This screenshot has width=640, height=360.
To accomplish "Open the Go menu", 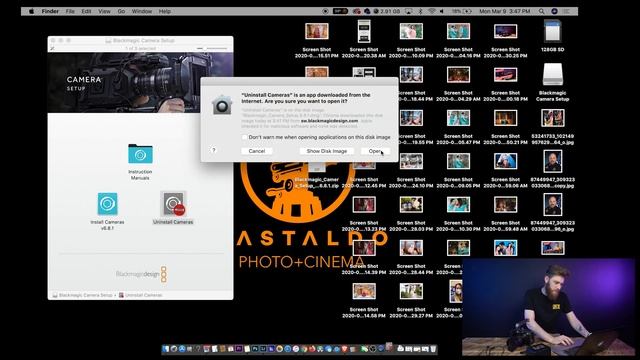I will point(121,11).
